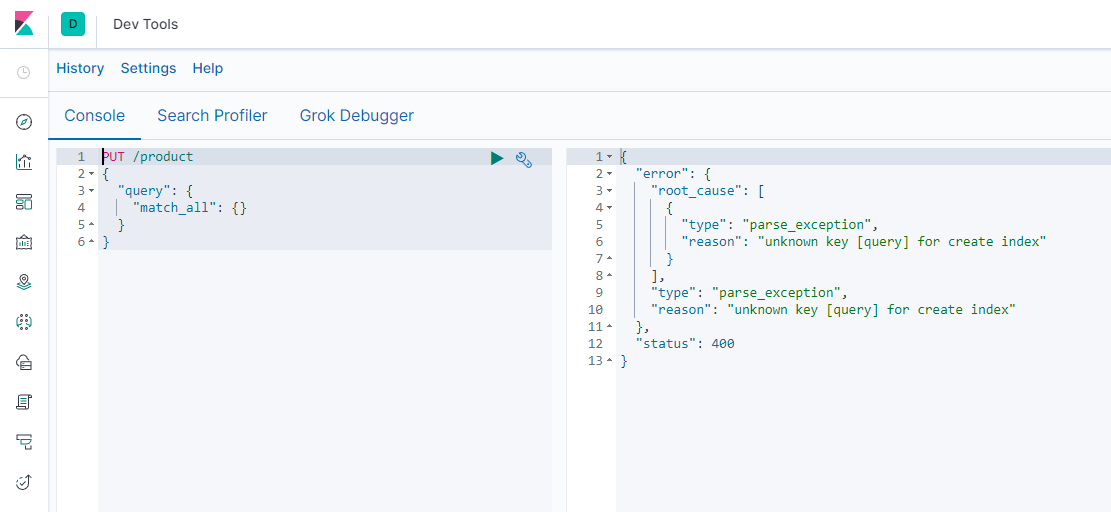Viewport: 1111px width, 512px height.
Task: Click the "error" key in response
Action: tap(661, 173)
